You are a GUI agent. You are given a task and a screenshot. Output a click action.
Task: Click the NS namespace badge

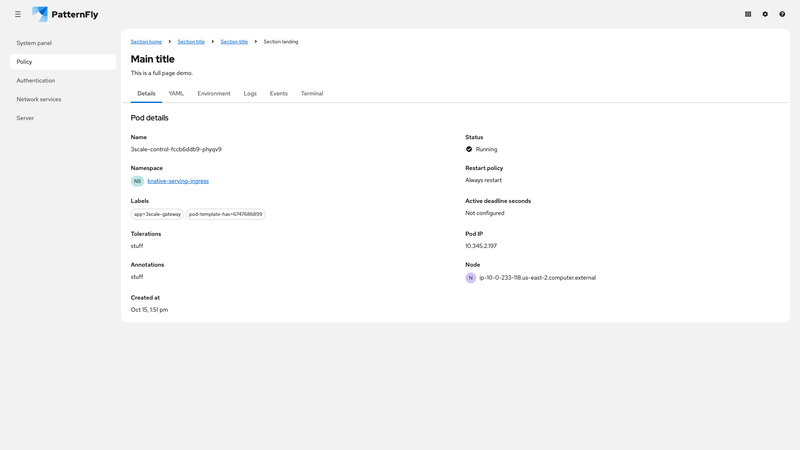coord(138,181)
